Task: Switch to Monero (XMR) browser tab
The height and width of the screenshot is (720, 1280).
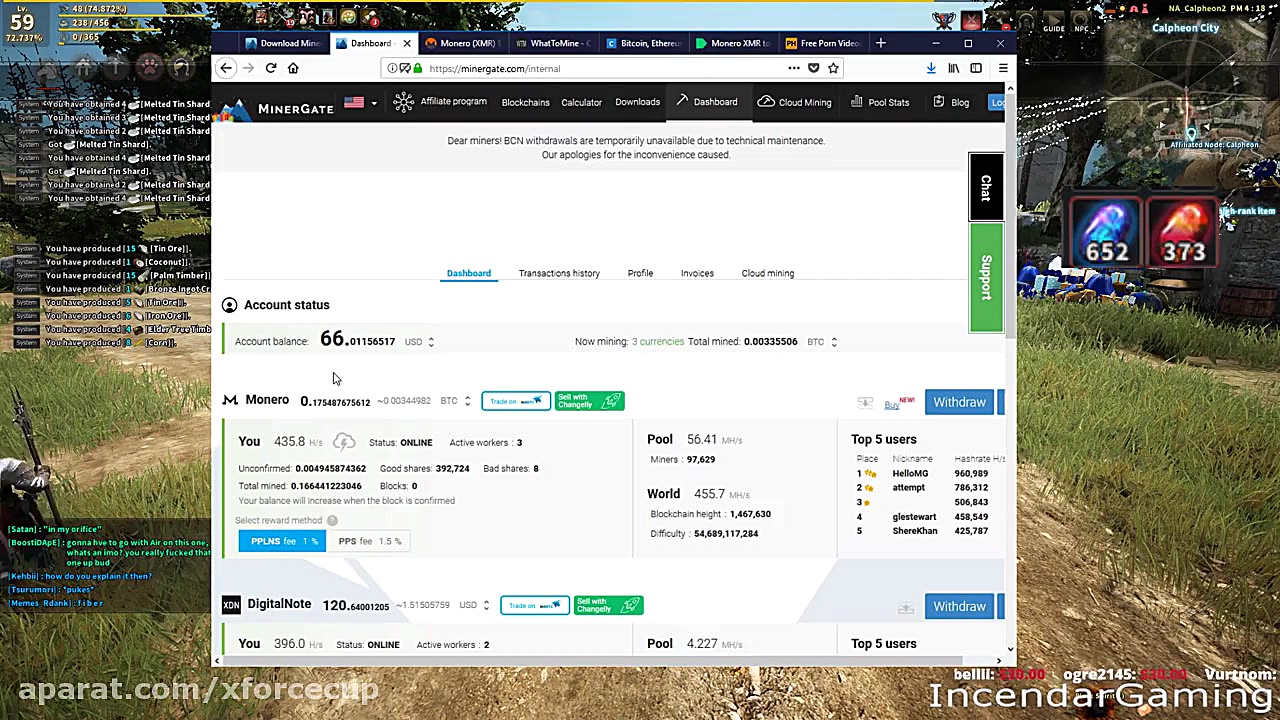Action: [461, 43]
